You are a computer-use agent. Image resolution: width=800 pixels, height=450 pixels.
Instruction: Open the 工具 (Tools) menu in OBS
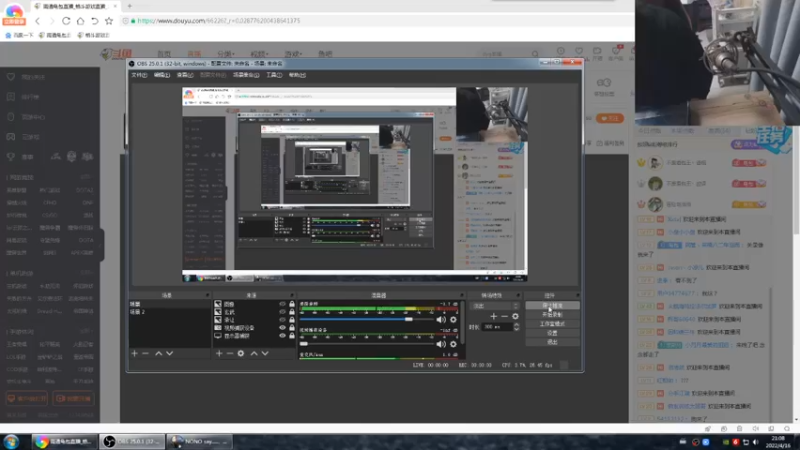coord(274,75)
